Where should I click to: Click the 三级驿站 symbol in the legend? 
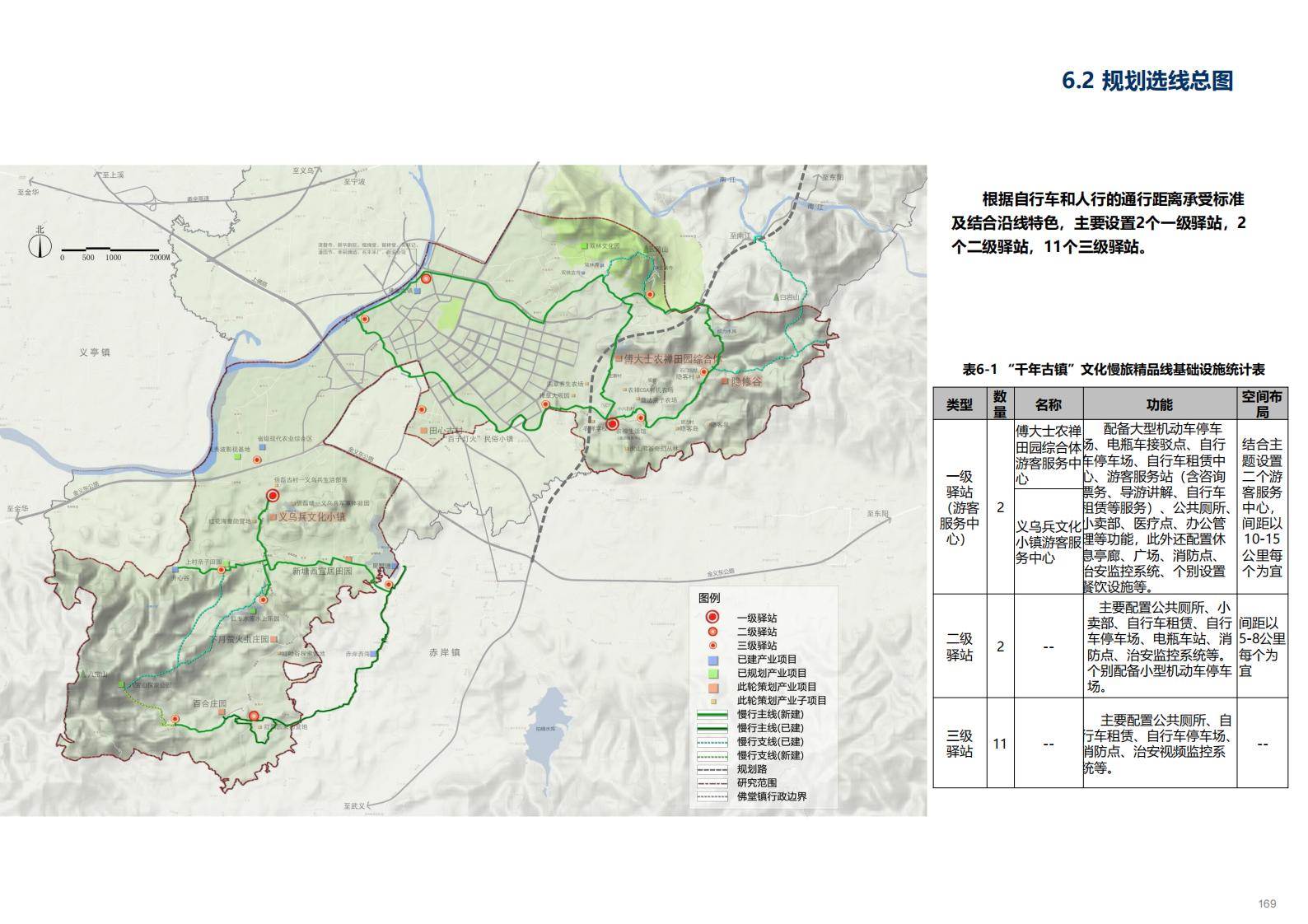click(x=713, y=646)
